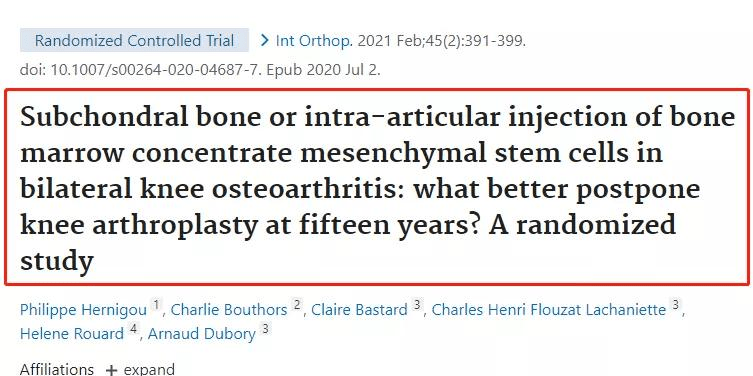The image size is (753, 376).
Task: Click affiliation superscript 3 after Dubory
Action: (265, 329)
